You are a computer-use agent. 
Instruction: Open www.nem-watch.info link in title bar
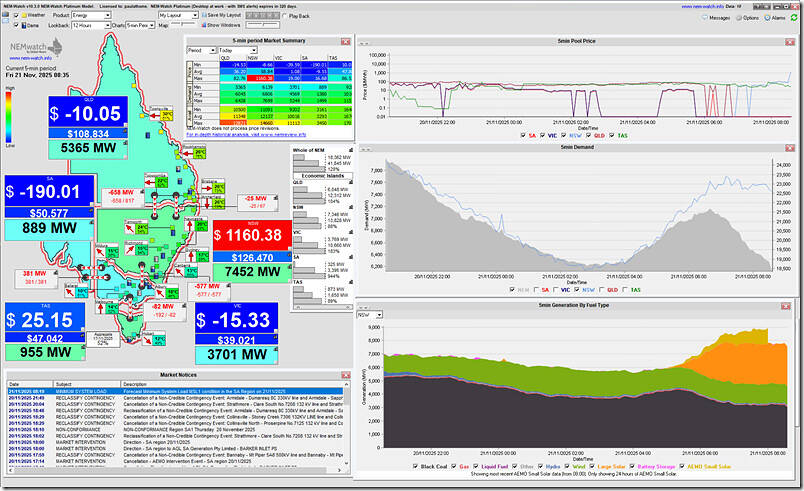click(702, 6)
